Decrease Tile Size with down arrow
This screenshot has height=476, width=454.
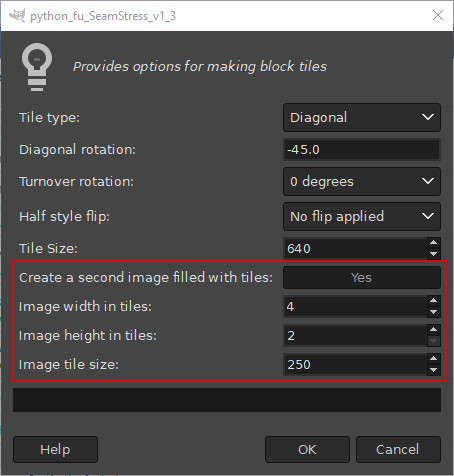433,254
